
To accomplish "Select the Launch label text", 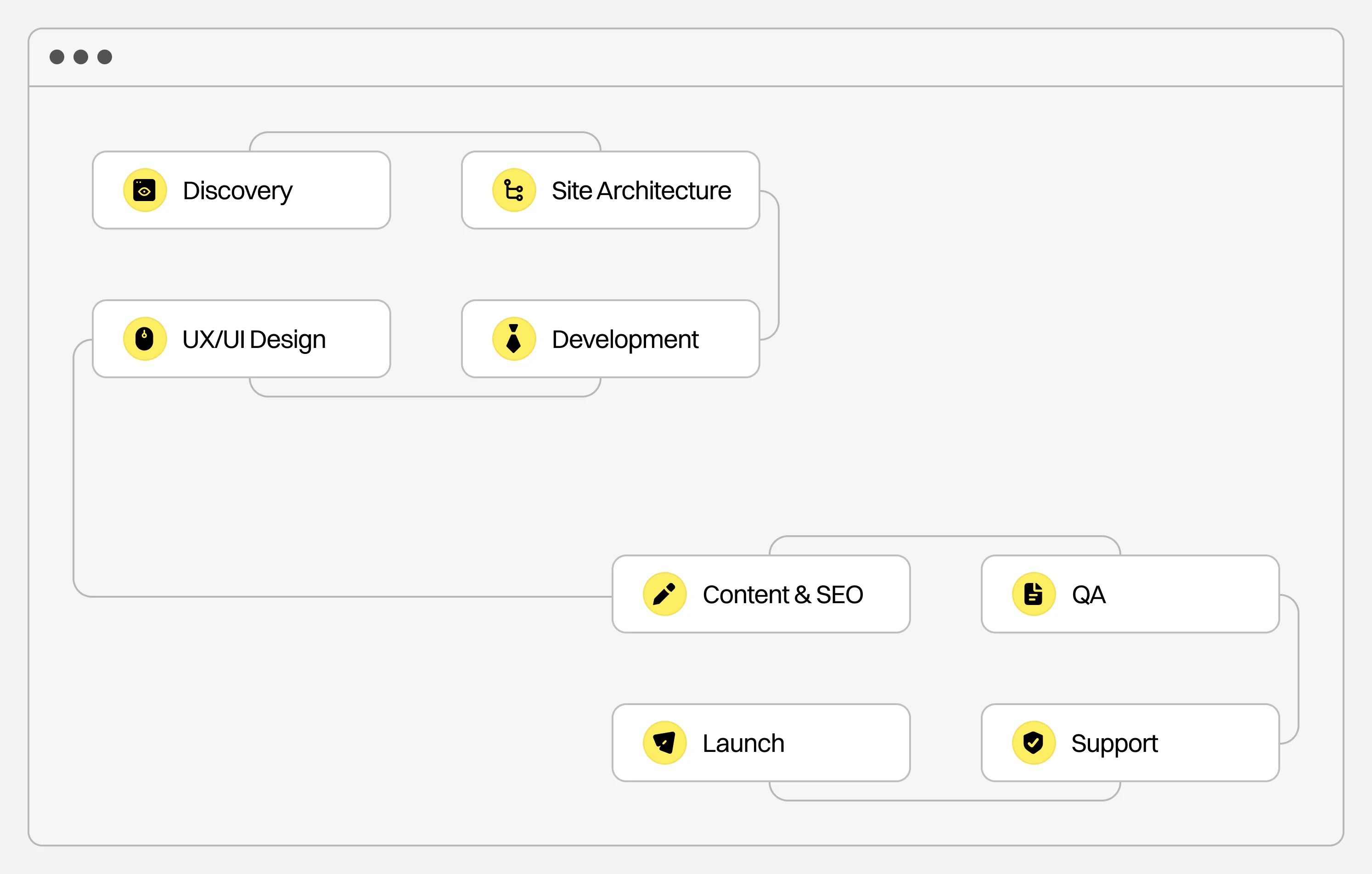I will pos(743,744).
